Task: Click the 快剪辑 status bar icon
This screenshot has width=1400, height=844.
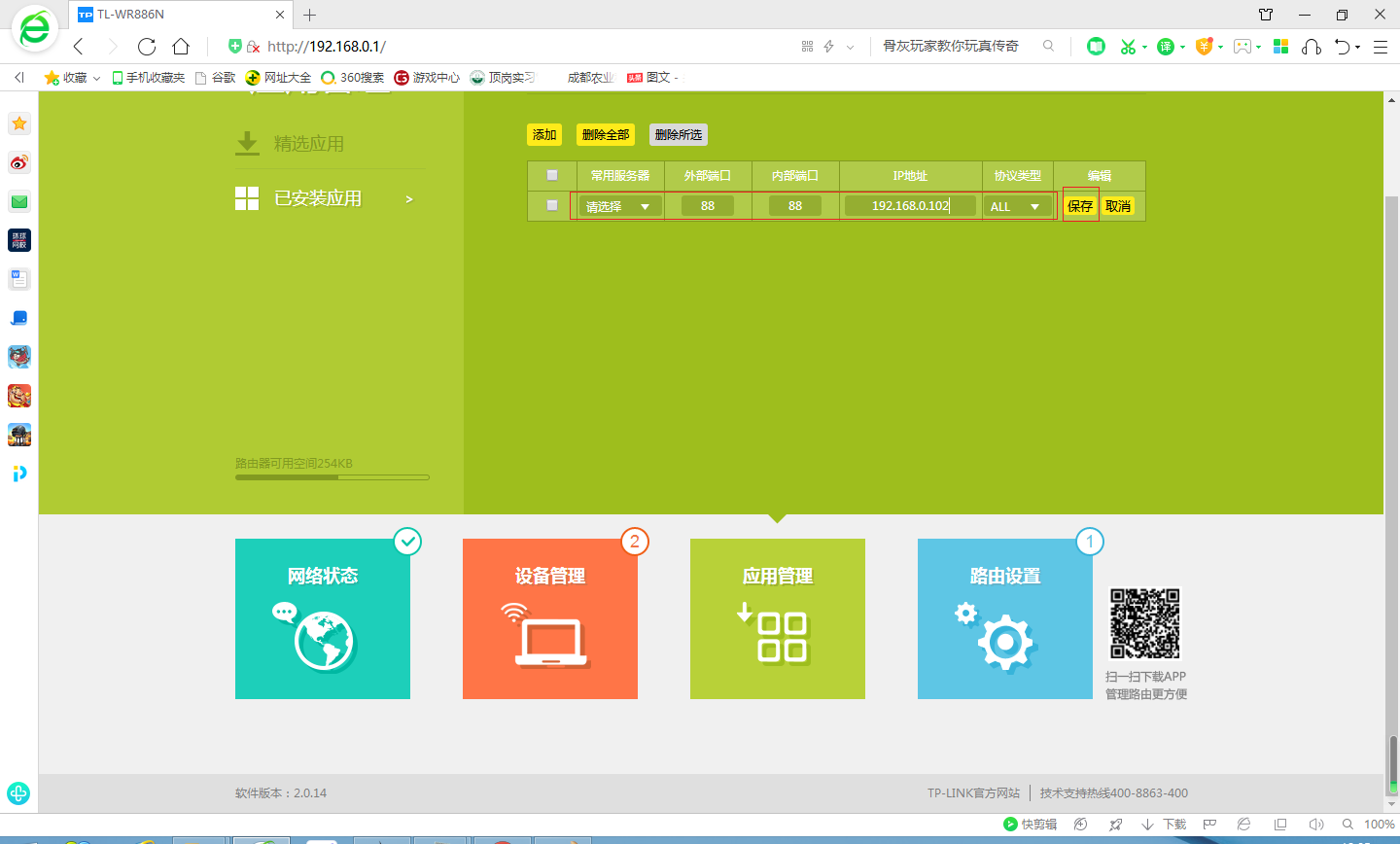Action: (1030, 824)
